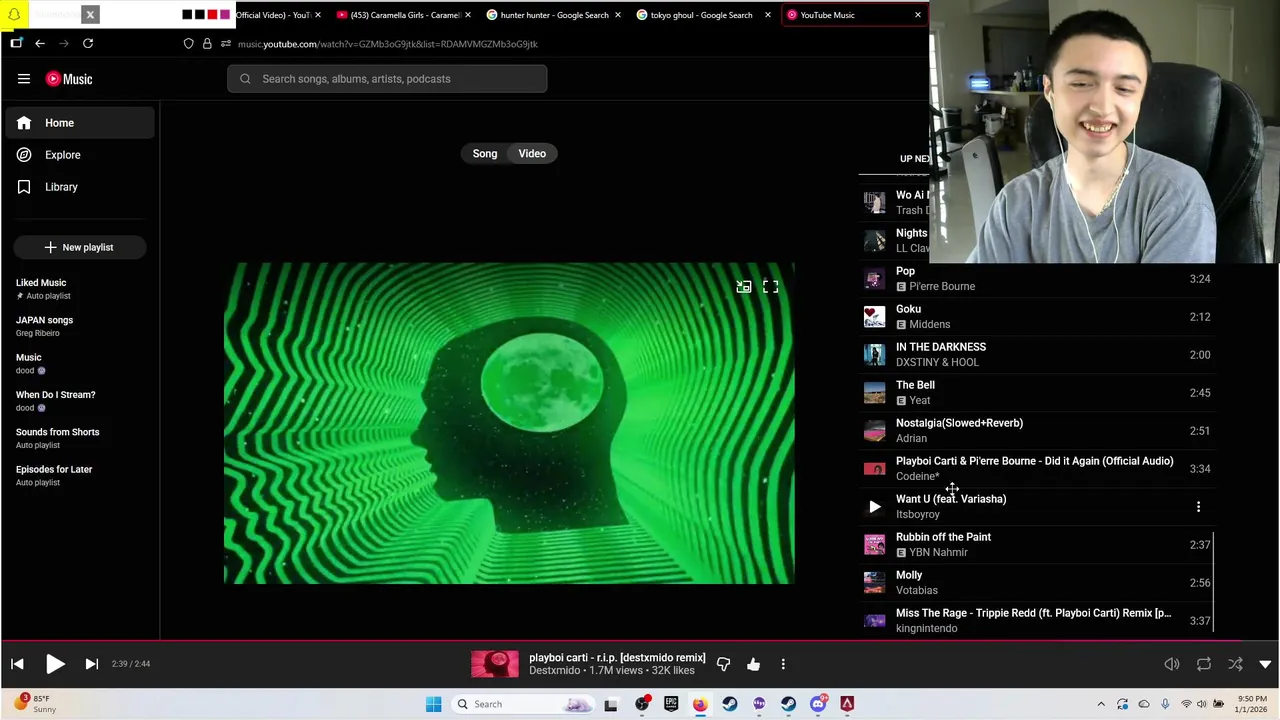Open the Episodes for Later playlist
1280x720 pixels.
coord(80,475)
